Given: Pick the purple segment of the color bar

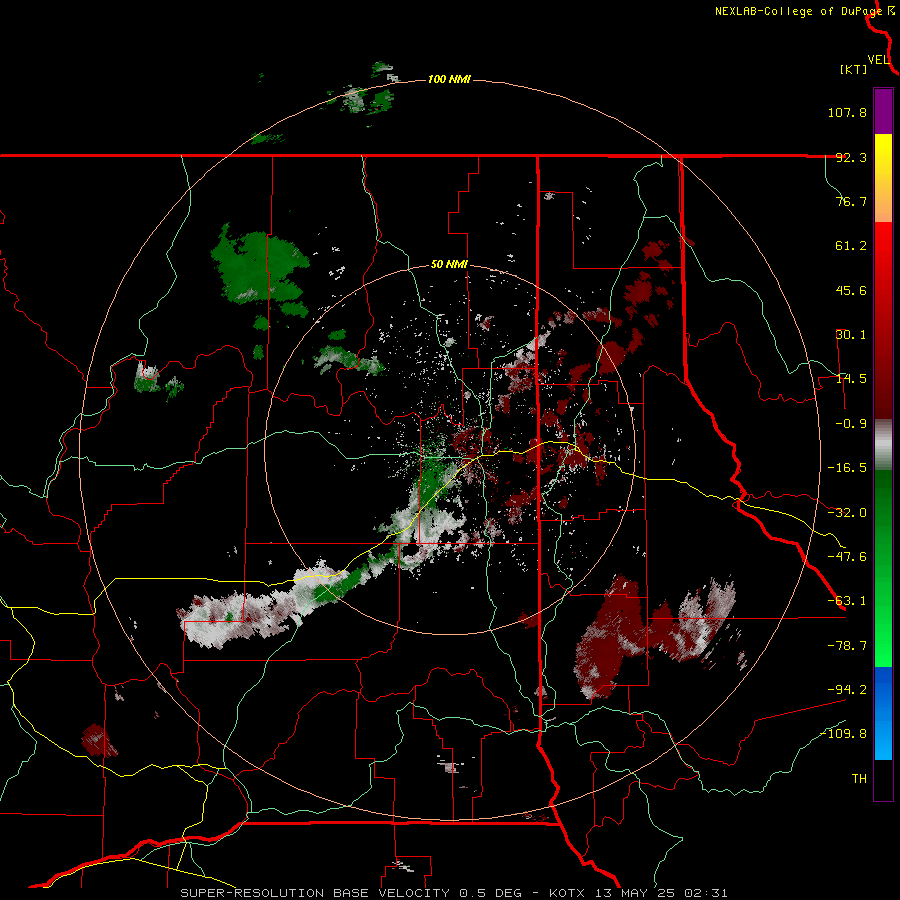Looking at the screenshot, I should pyautogui.click(x=883, y=111).
